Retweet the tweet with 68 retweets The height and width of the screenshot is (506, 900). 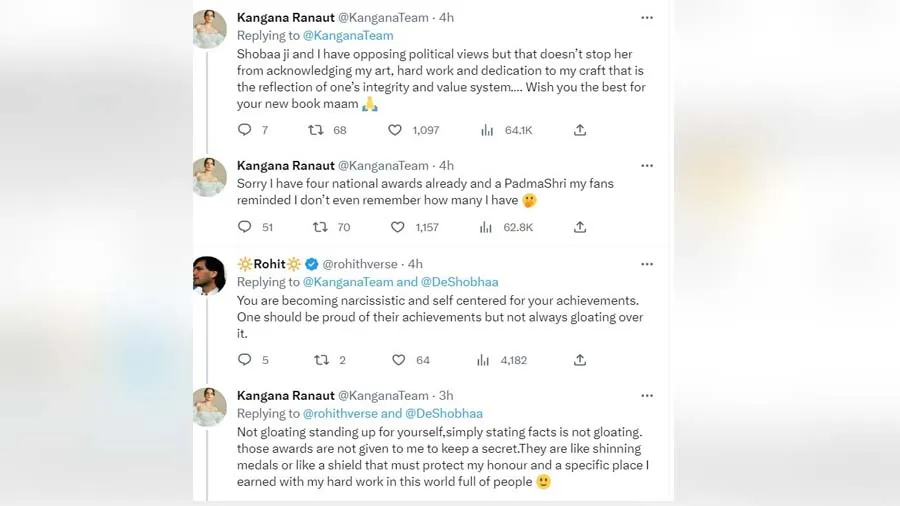tap(316, 130)
